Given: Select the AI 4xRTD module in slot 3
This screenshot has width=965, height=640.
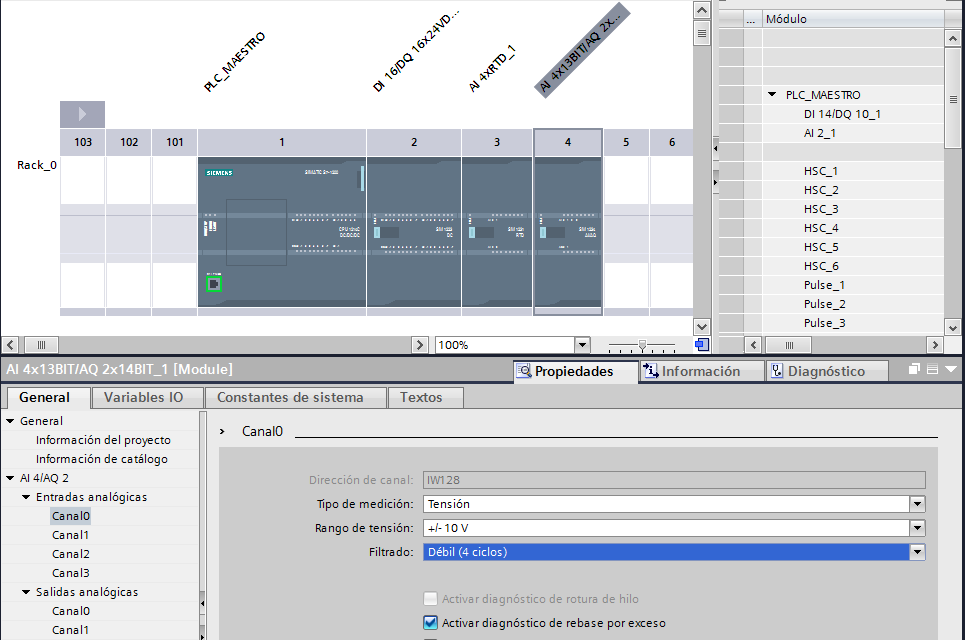Looking at the screenshot, I should 497,232.
